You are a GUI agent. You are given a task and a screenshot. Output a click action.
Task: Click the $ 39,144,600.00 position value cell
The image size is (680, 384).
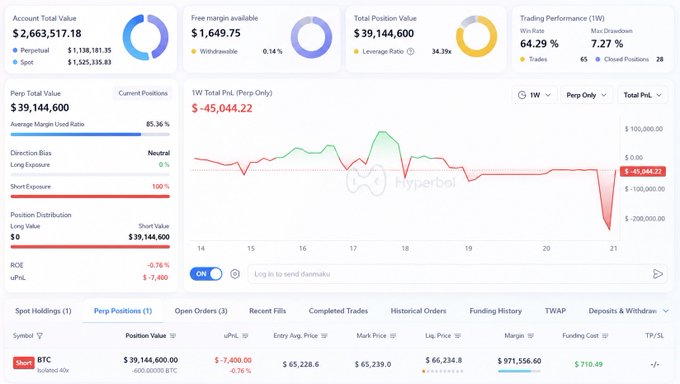pos(150,360)
